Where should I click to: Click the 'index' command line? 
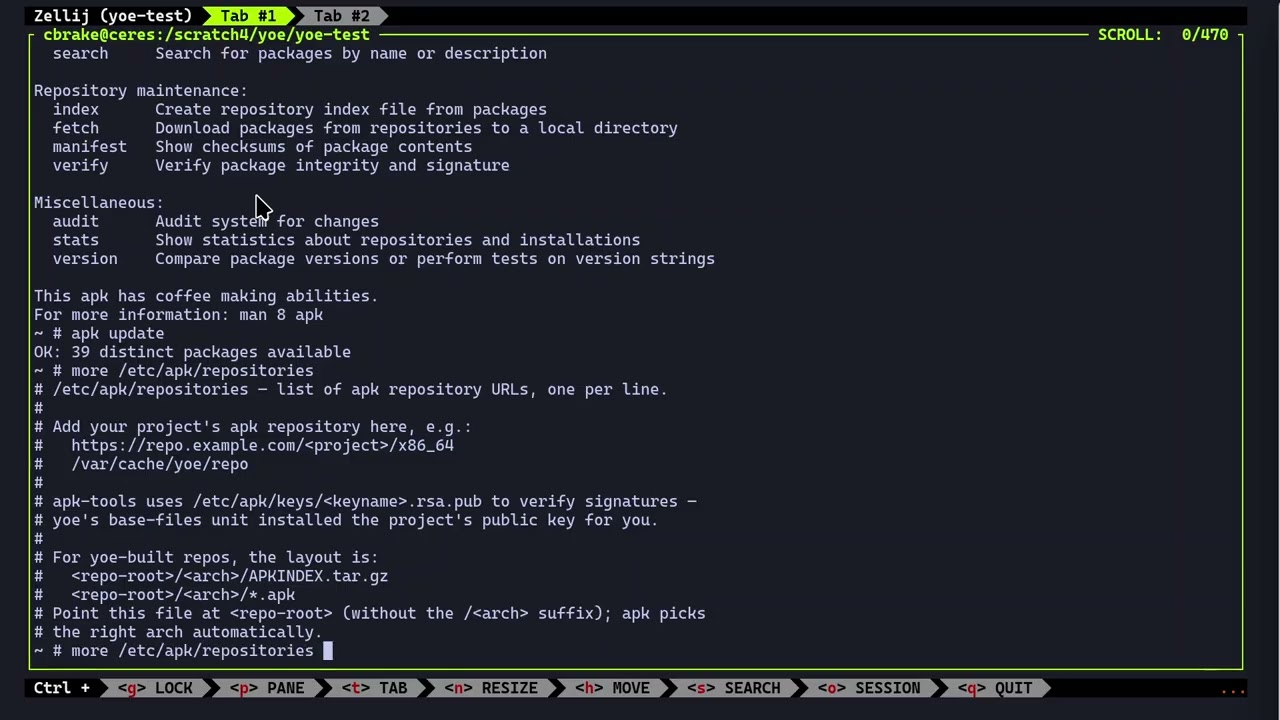point(300,110)
